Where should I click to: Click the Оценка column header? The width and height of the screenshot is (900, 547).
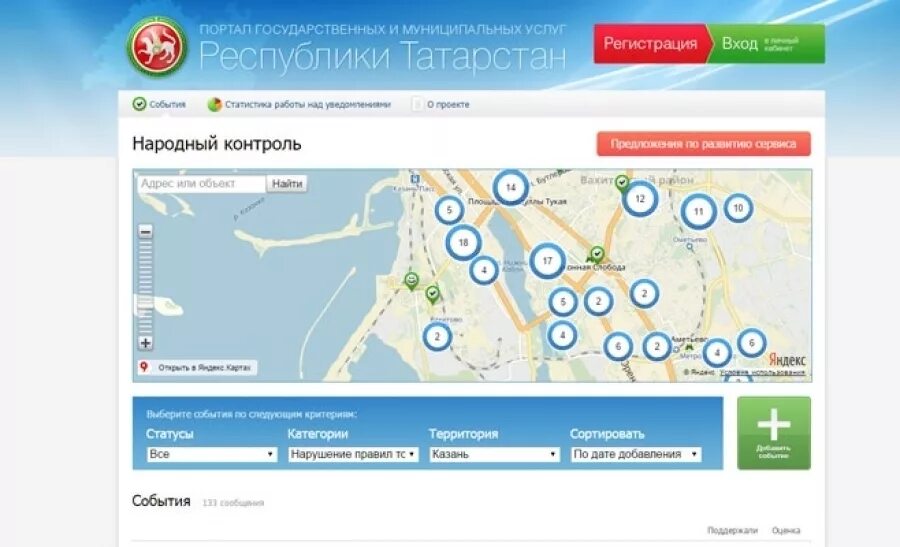[x=786, y=530]
